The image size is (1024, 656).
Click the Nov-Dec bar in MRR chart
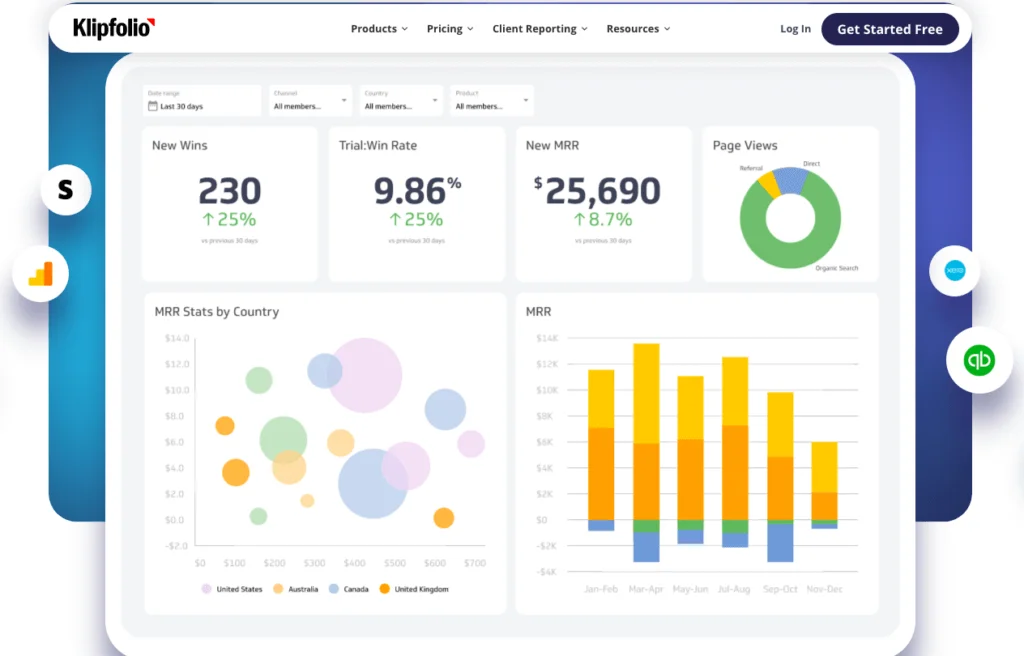(x=824, y=485)
